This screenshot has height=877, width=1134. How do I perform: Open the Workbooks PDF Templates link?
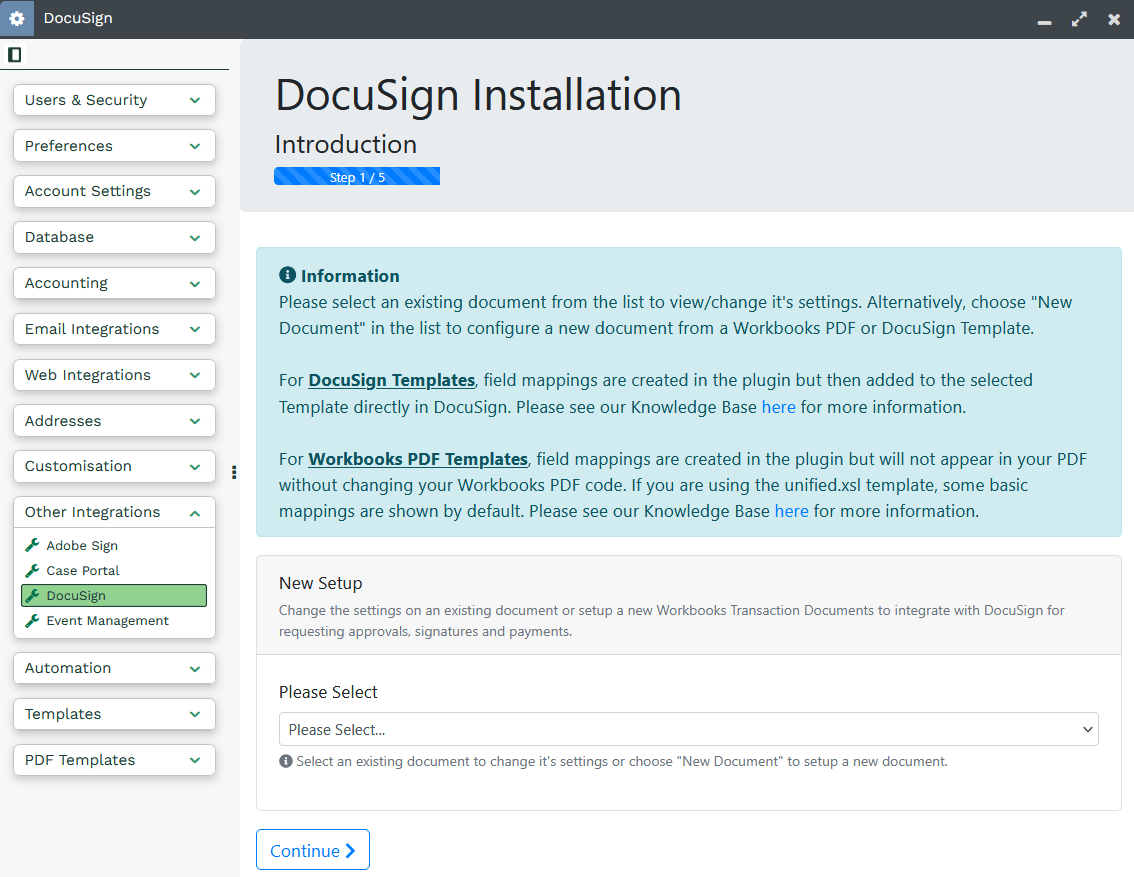[x=418, y=459]
